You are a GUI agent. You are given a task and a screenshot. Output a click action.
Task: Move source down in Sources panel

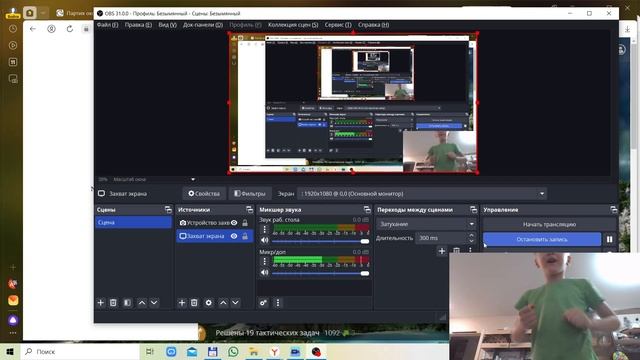click(235, 302)
